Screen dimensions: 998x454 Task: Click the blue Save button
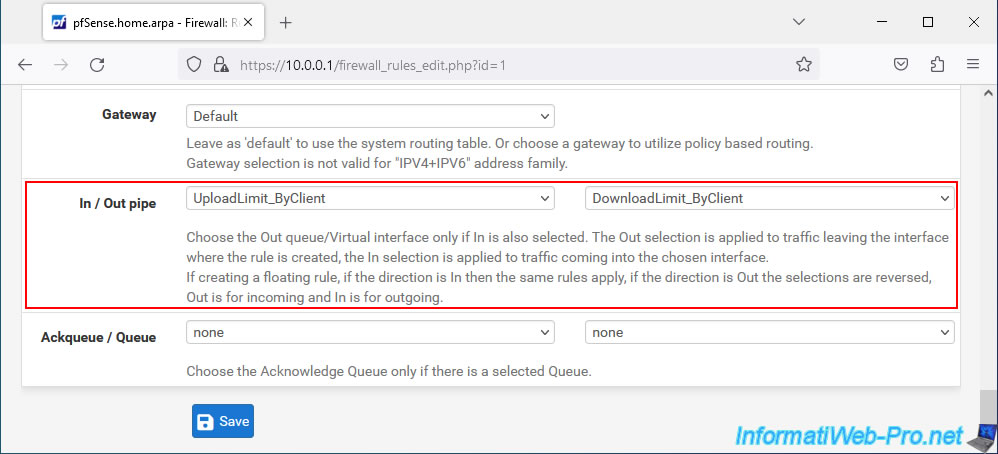point(223,421)
